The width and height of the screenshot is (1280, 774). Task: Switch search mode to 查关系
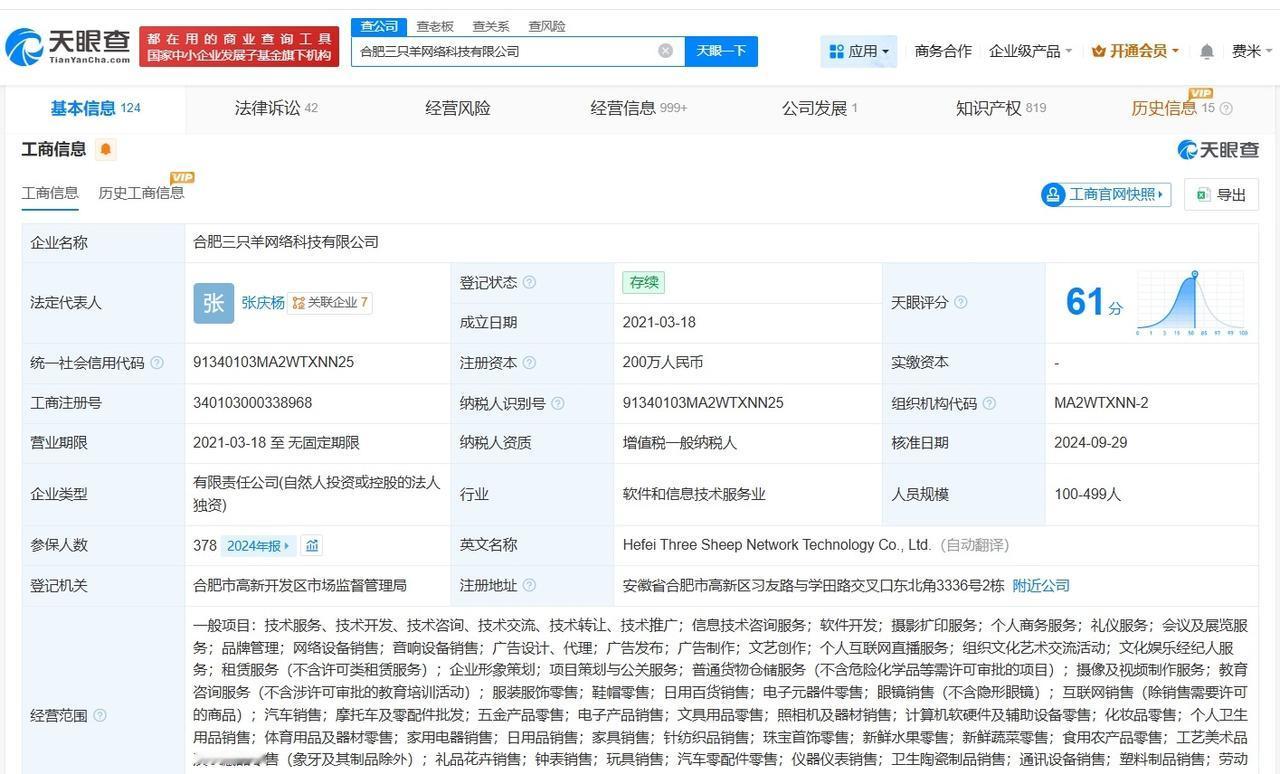pyautogui.click(x=491, y=26)
